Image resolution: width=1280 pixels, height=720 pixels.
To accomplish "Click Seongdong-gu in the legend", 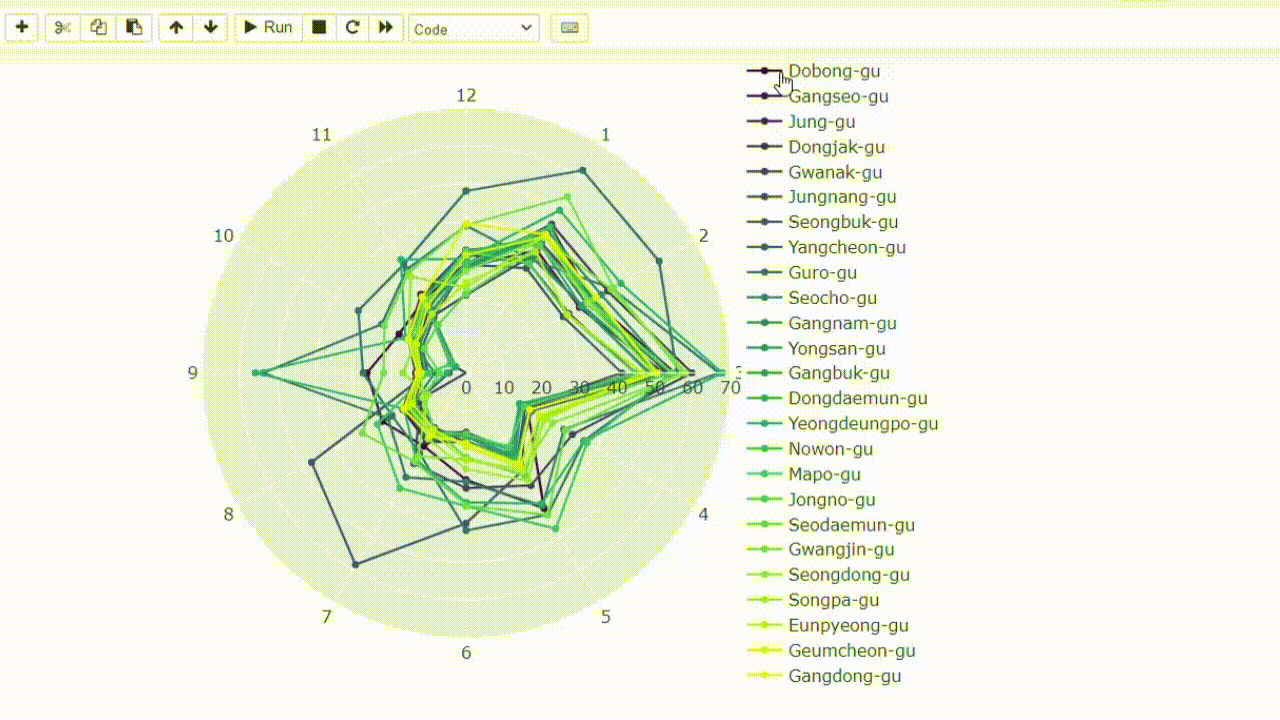I will [829, 574].
